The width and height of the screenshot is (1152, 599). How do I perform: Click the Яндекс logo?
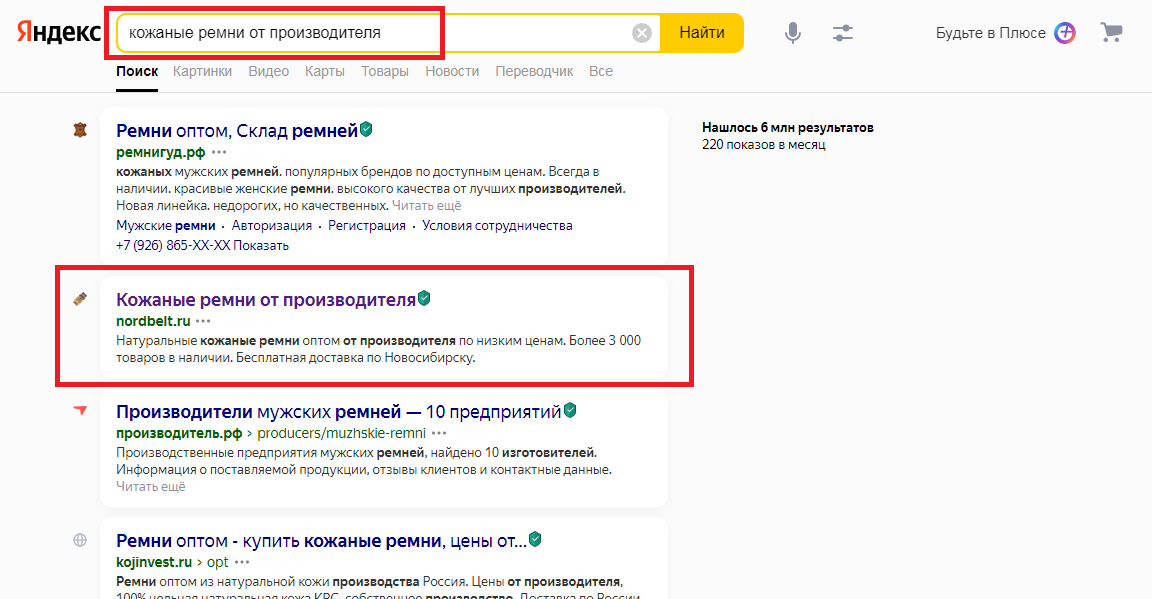(59, 33)
